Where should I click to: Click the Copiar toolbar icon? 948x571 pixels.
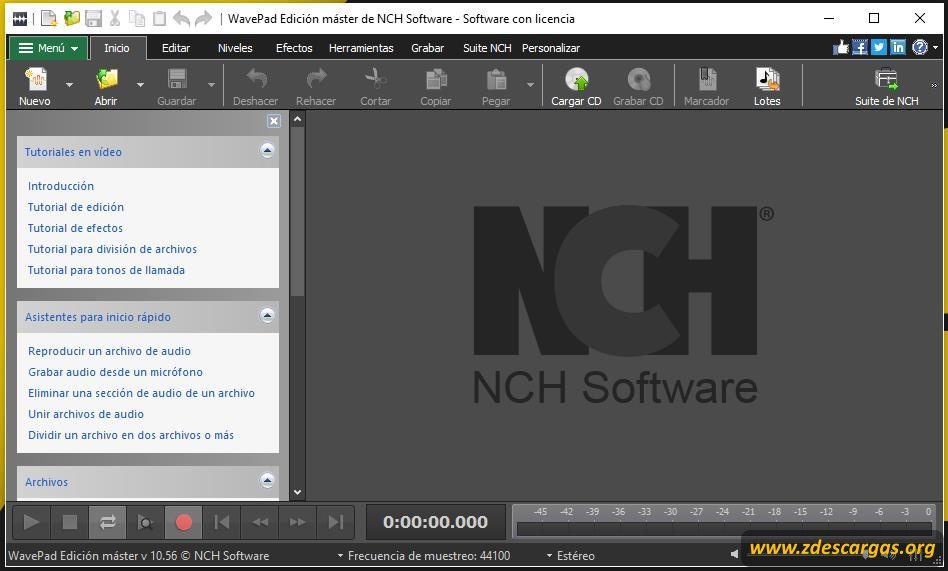point(436,80)
